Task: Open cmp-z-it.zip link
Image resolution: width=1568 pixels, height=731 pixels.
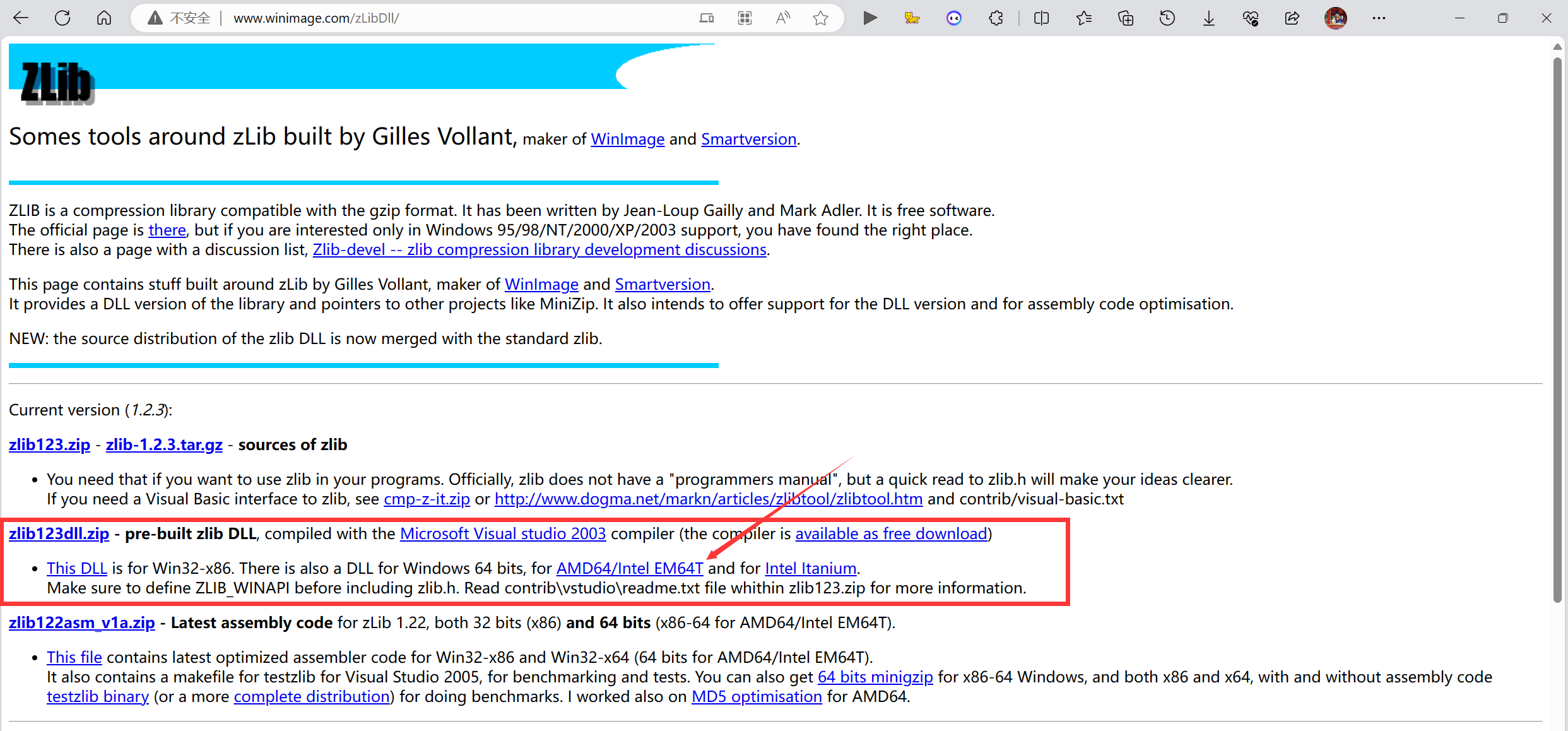Action: [427, 499]
